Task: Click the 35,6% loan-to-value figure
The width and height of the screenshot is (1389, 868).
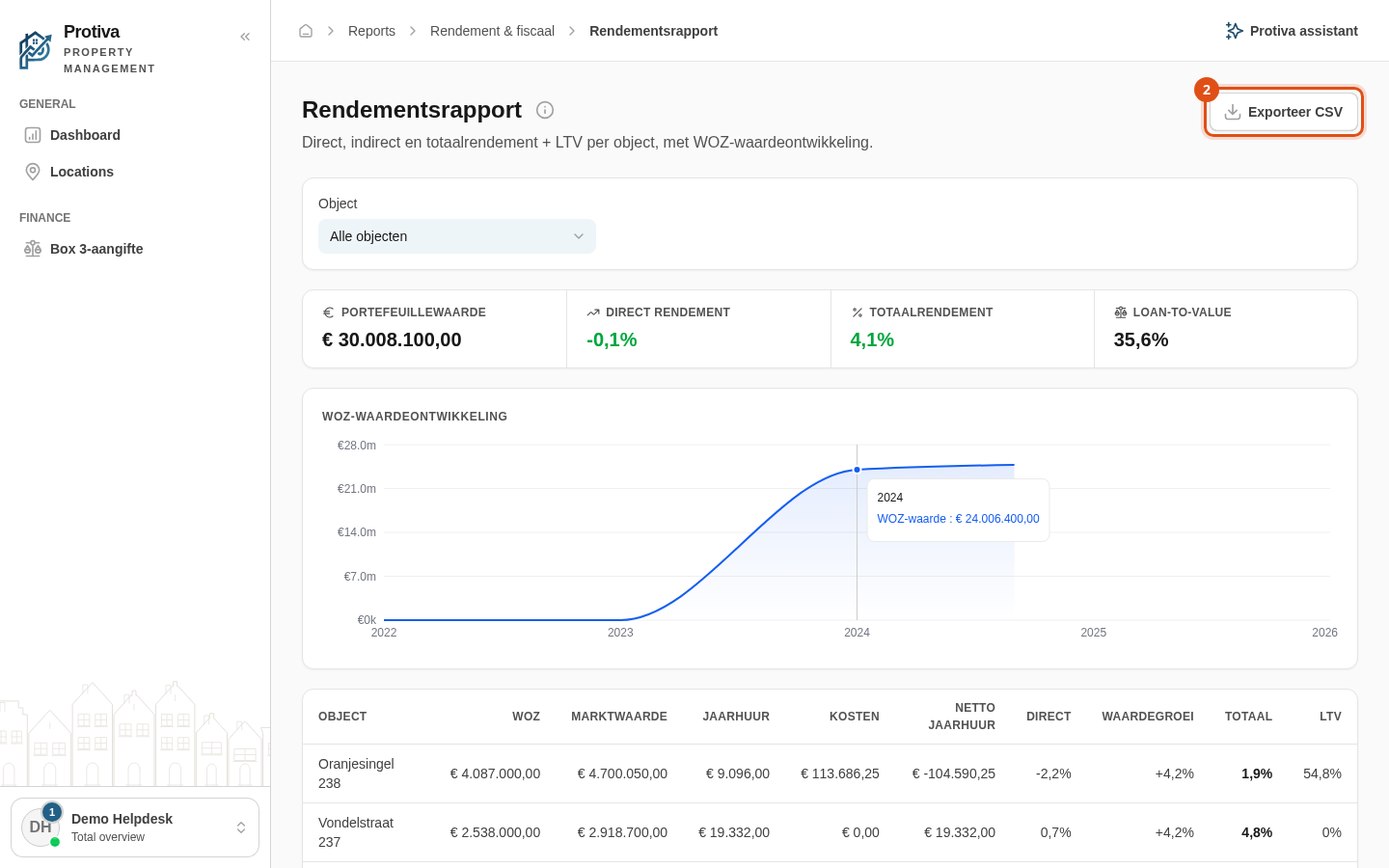Action: (1141, 339)
